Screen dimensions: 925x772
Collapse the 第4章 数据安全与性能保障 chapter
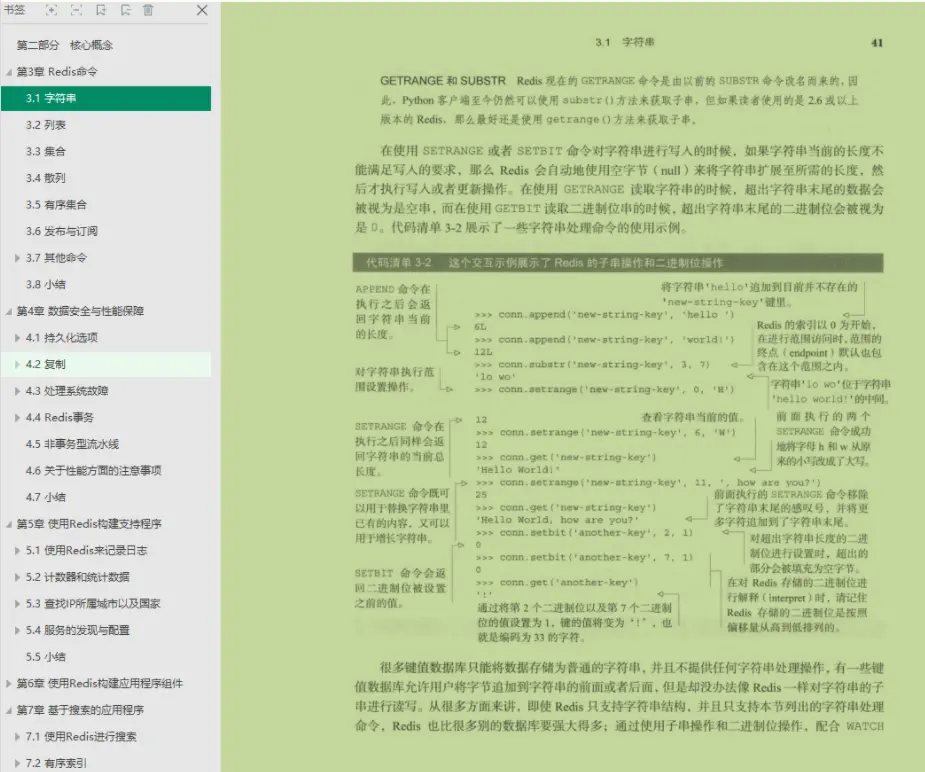pos(9,311)
